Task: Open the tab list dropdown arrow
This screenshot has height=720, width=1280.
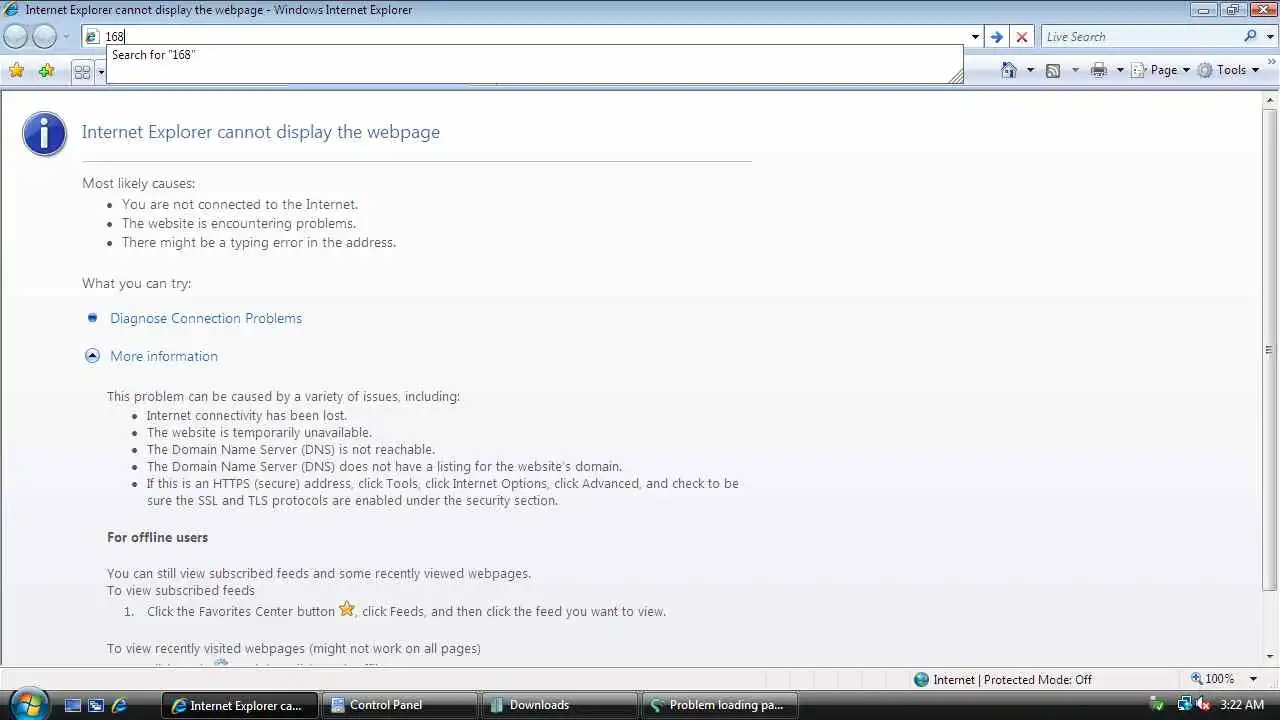Action: 100,72
